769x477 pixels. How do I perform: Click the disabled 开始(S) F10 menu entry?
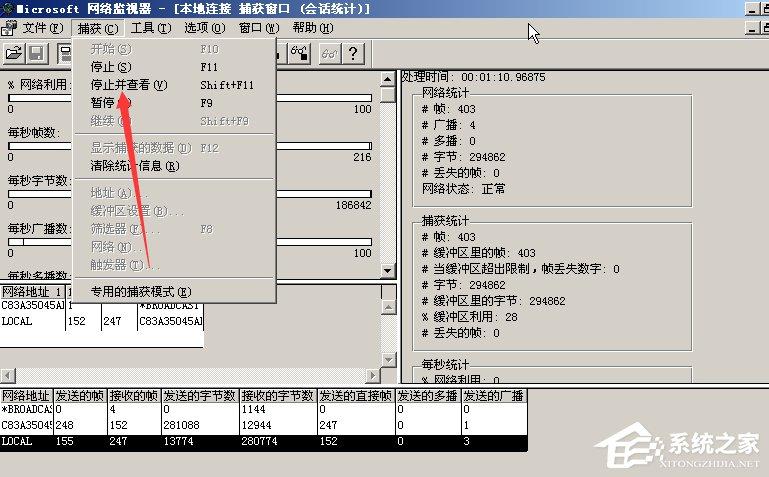tap(174, 49)
